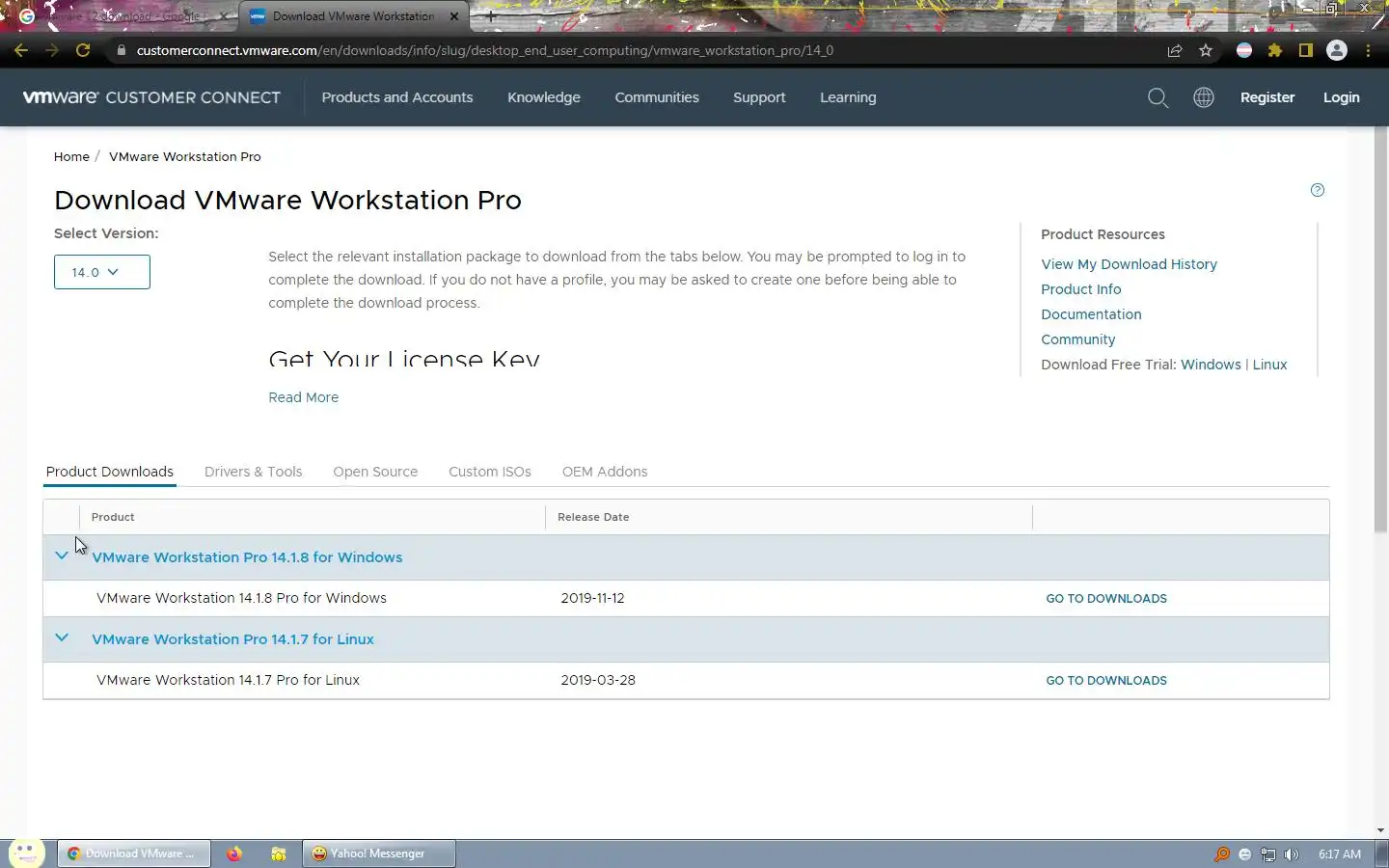
Task: Click the 2019-03-28 release date cell
Action: pos(598,680)
